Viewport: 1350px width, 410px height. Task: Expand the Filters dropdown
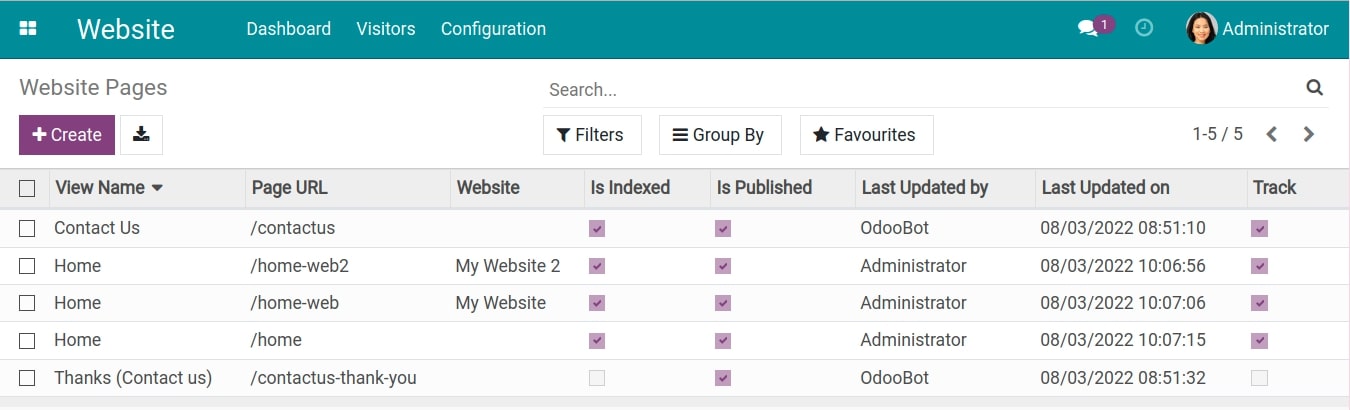[589, 135]
